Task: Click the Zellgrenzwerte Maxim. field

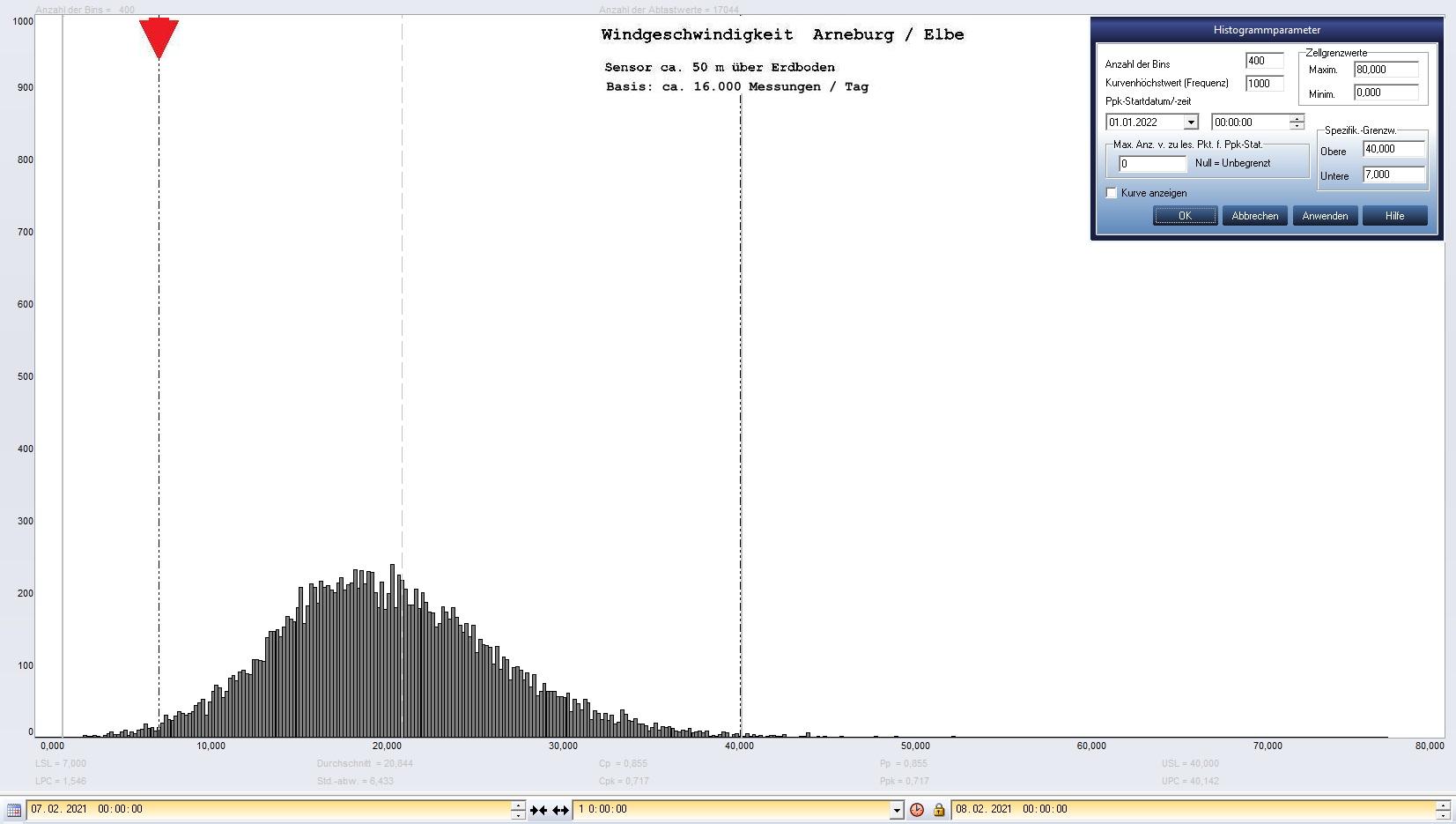Action: point(1386,70)
